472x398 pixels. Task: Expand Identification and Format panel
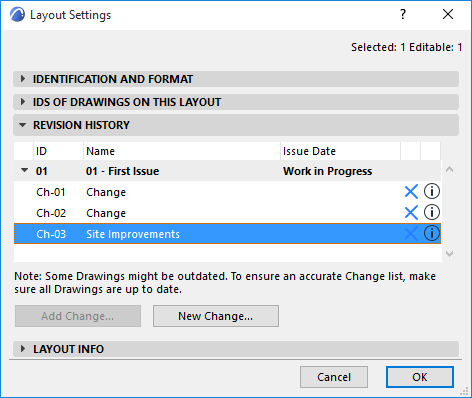(236, 79)
